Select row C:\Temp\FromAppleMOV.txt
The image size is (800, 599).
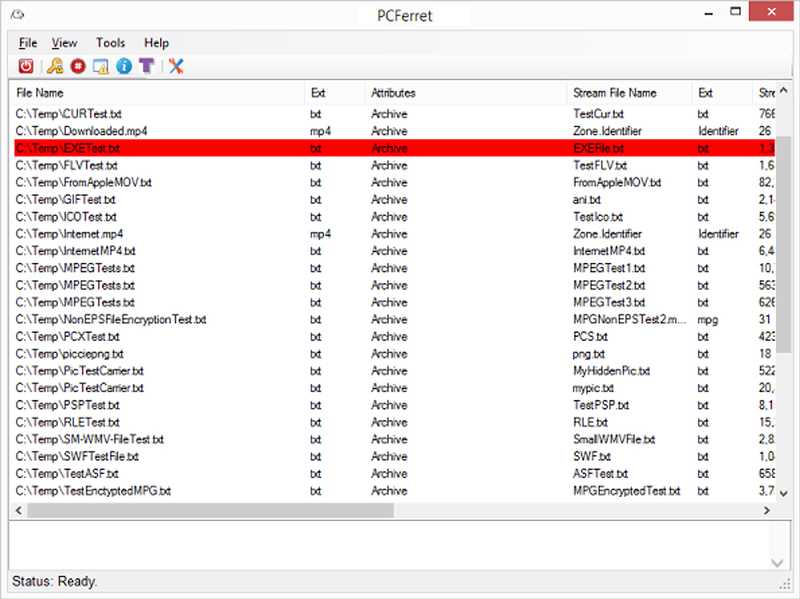(x=394, y=183)
